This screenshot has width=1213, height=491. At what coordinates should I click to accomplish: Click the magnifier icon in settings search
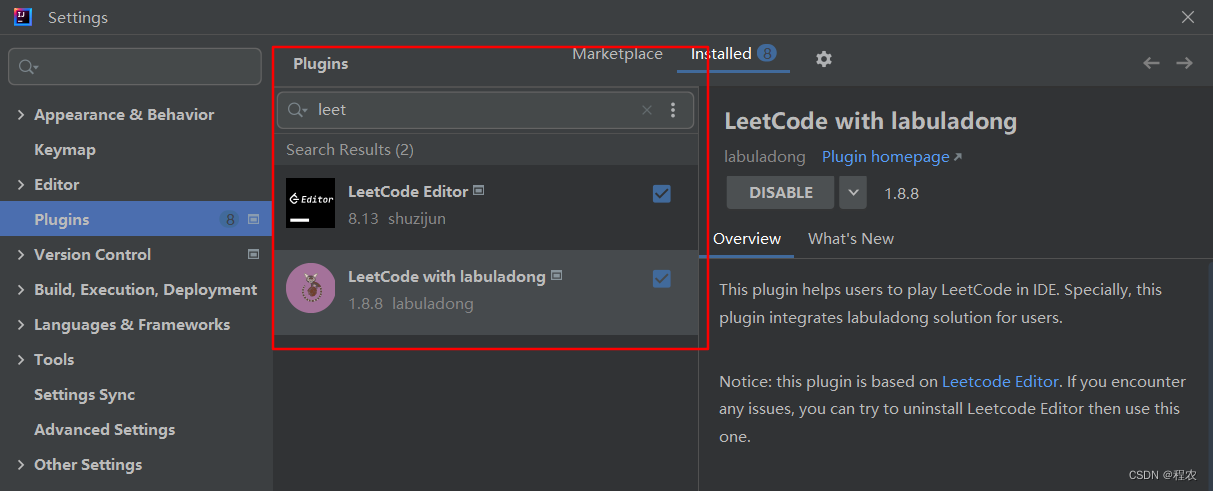28,67
